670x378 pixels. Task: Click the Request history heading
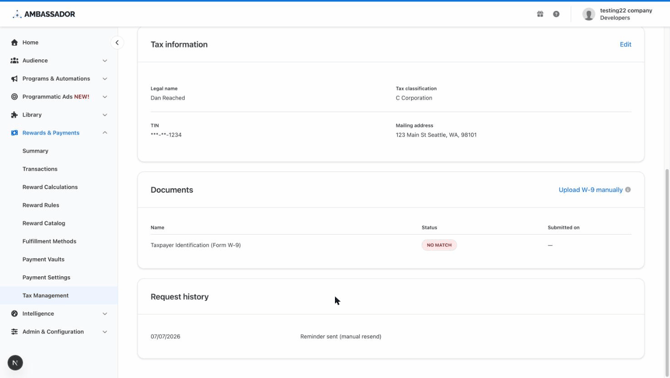point(179,297)
